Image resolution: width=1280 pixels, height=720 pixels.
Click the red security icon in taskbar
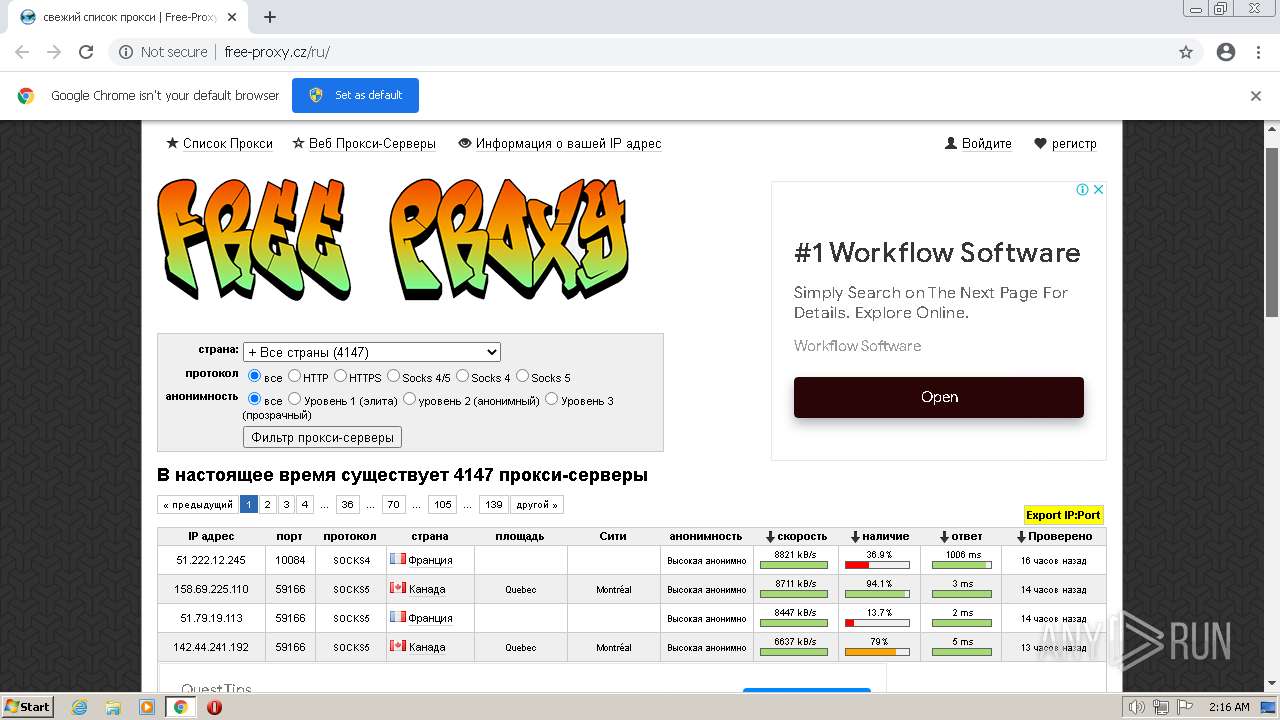[214, 707]
